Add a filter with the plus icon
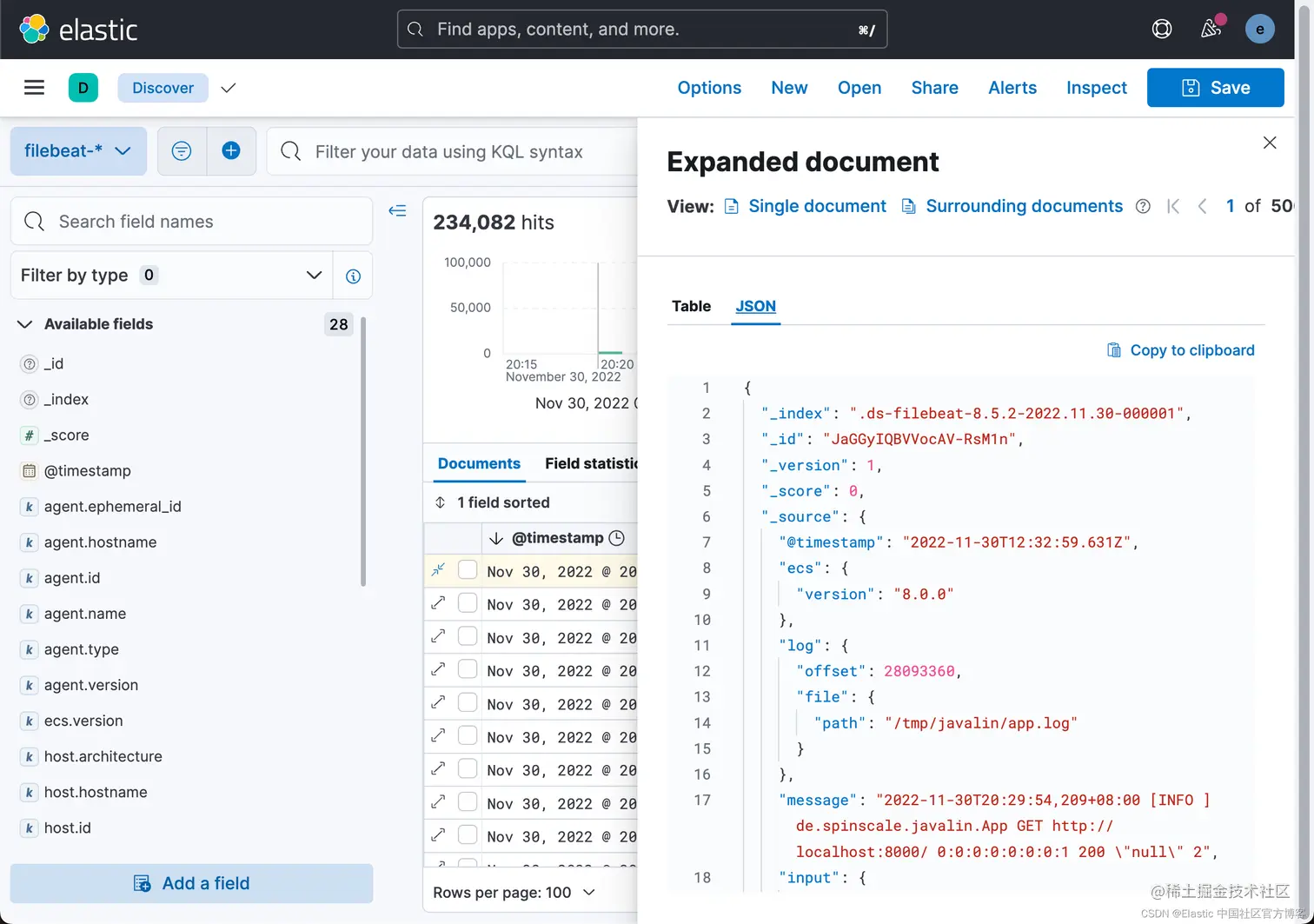This screenshot has width=1314, height=924. point(231,151)
